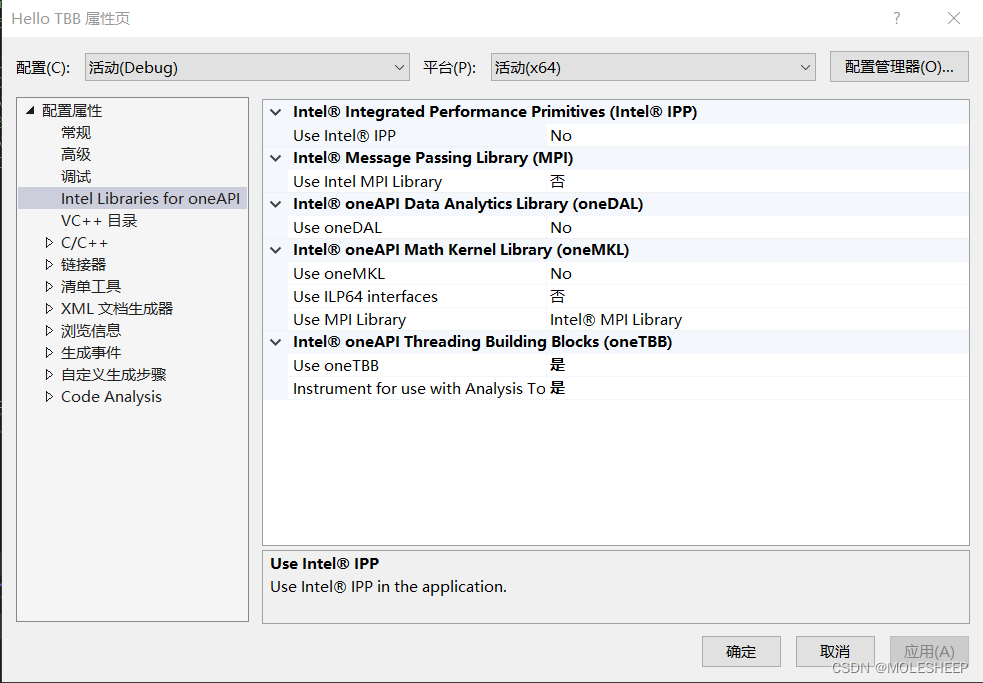The width and height of the screenshot is (983, 683).
Task: Open the 平台(P) x64 dropdown
Action: (806, 67)
